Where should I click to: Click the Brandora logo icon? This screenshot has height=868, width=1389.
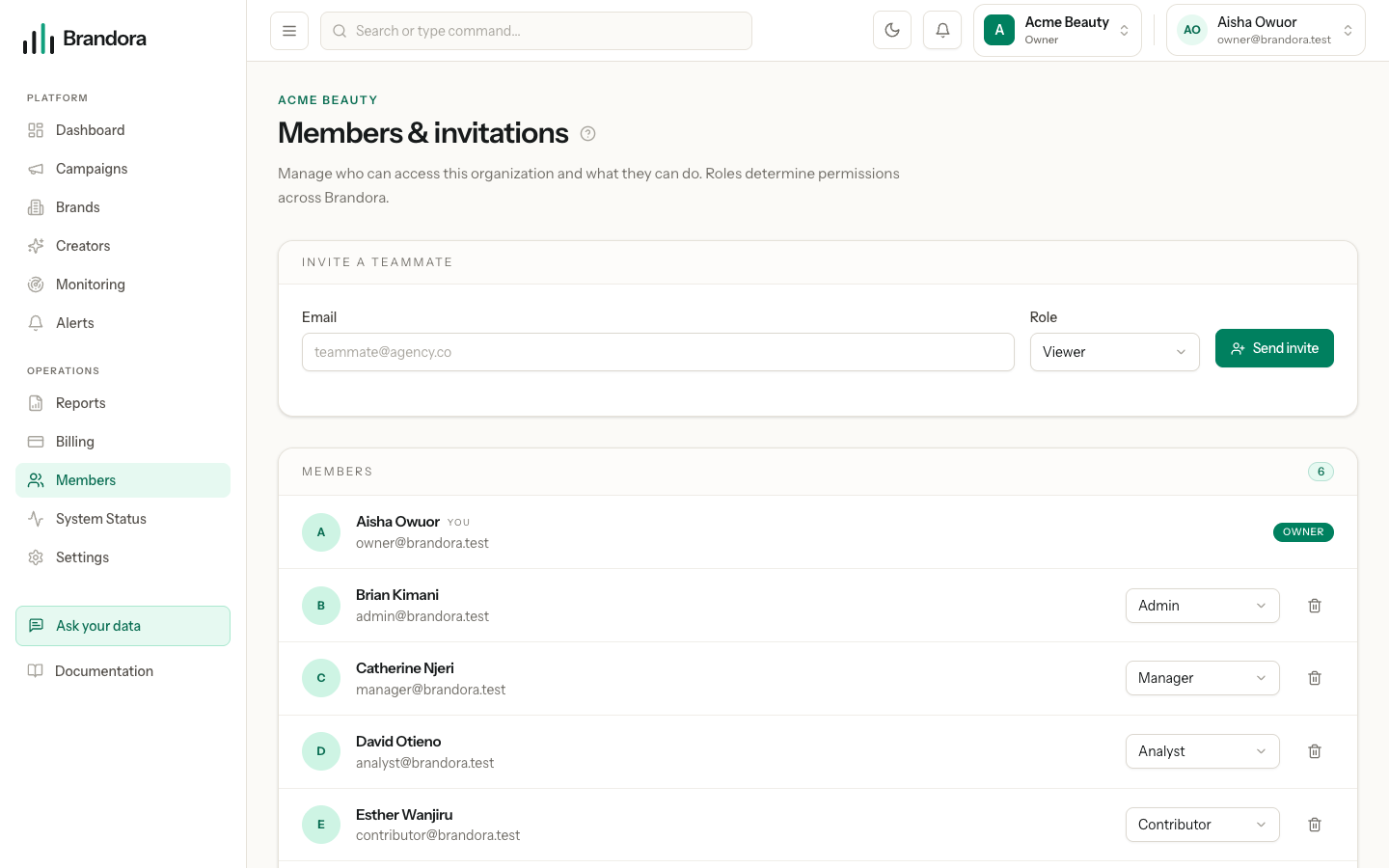point(39,39)
